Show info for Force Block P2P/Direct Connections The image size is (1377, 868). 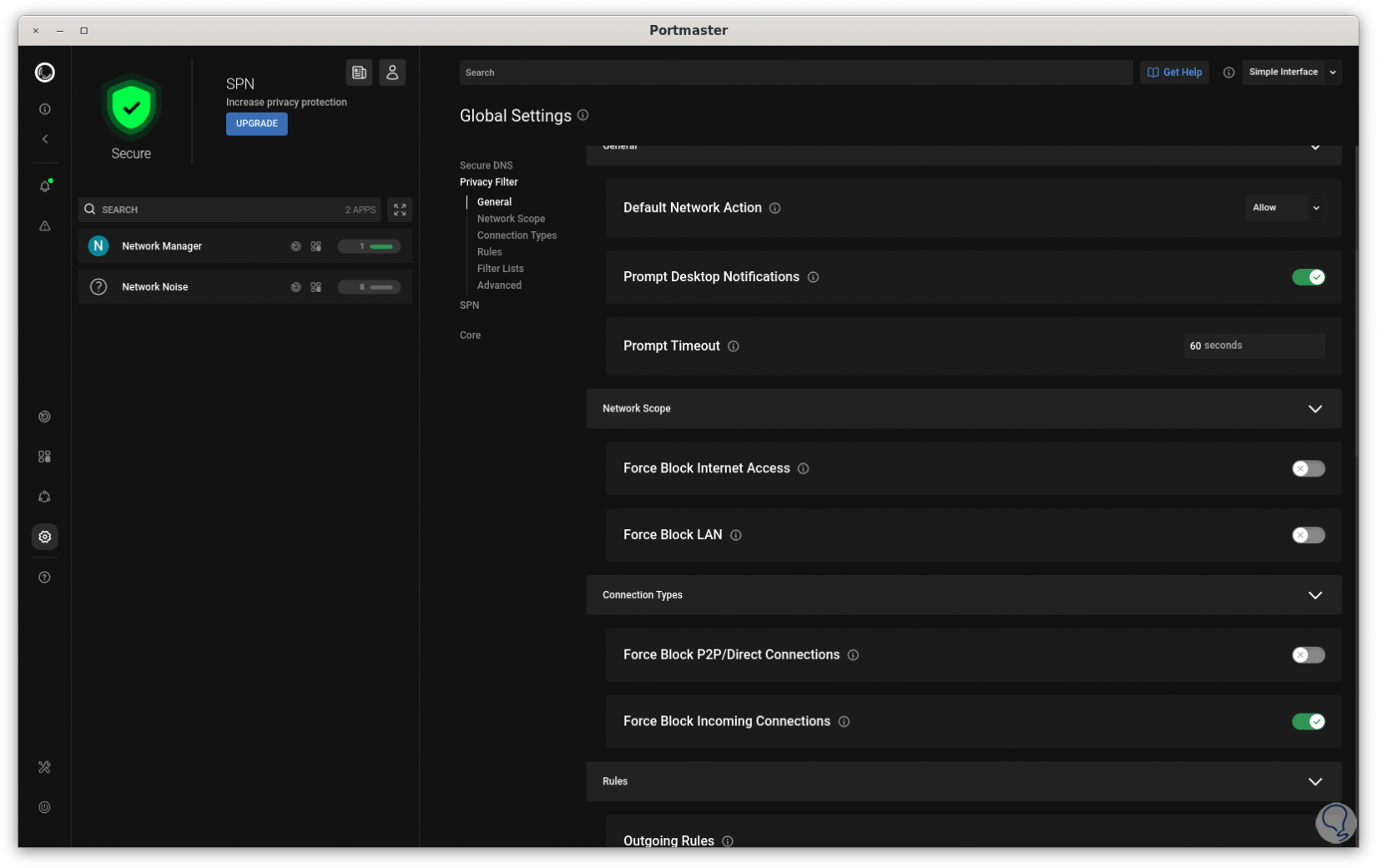pyautogui.click(x=853, y=655)
